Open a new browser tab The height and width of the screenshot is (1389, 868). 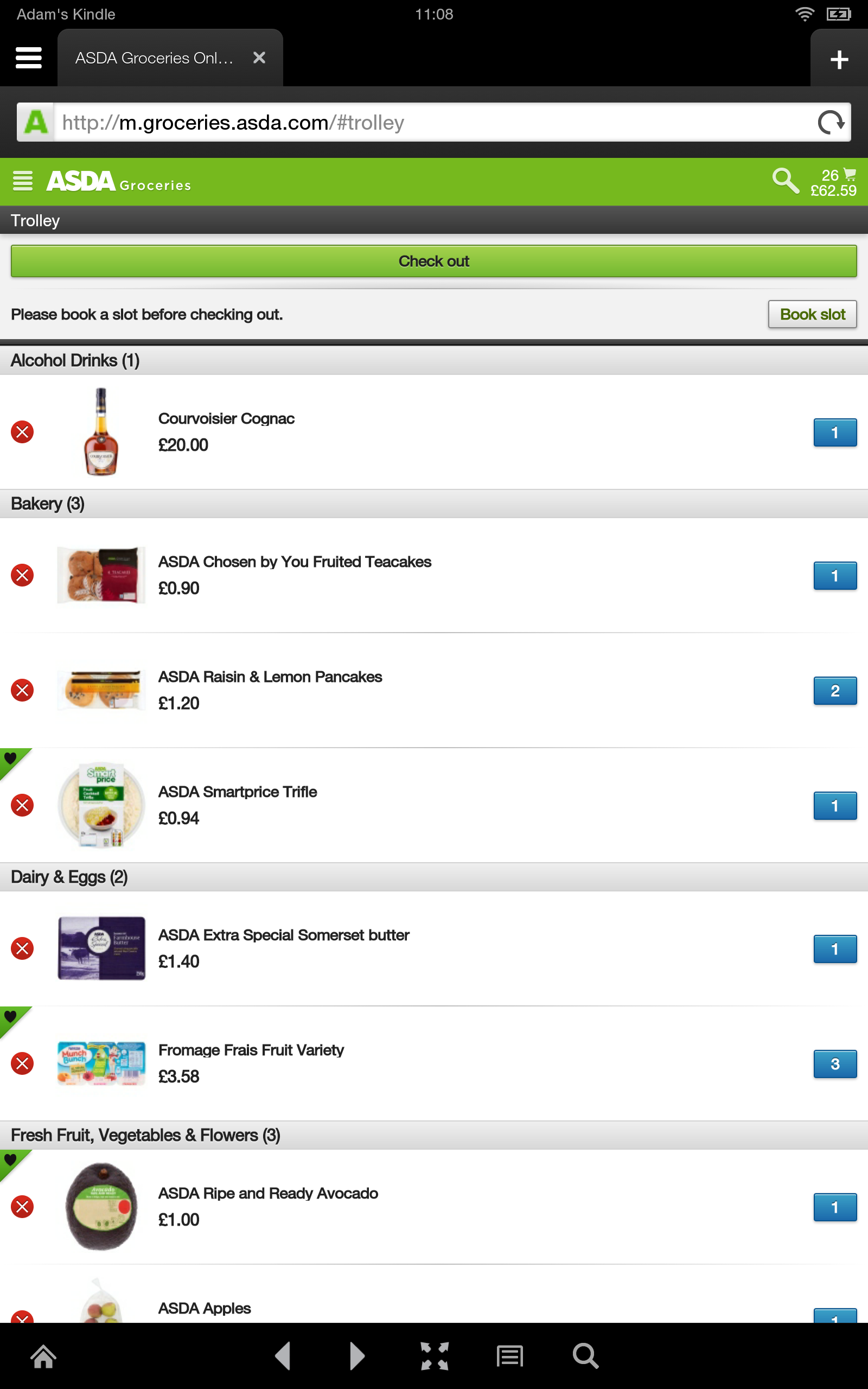pyautogui.click(x=839, y=58)
